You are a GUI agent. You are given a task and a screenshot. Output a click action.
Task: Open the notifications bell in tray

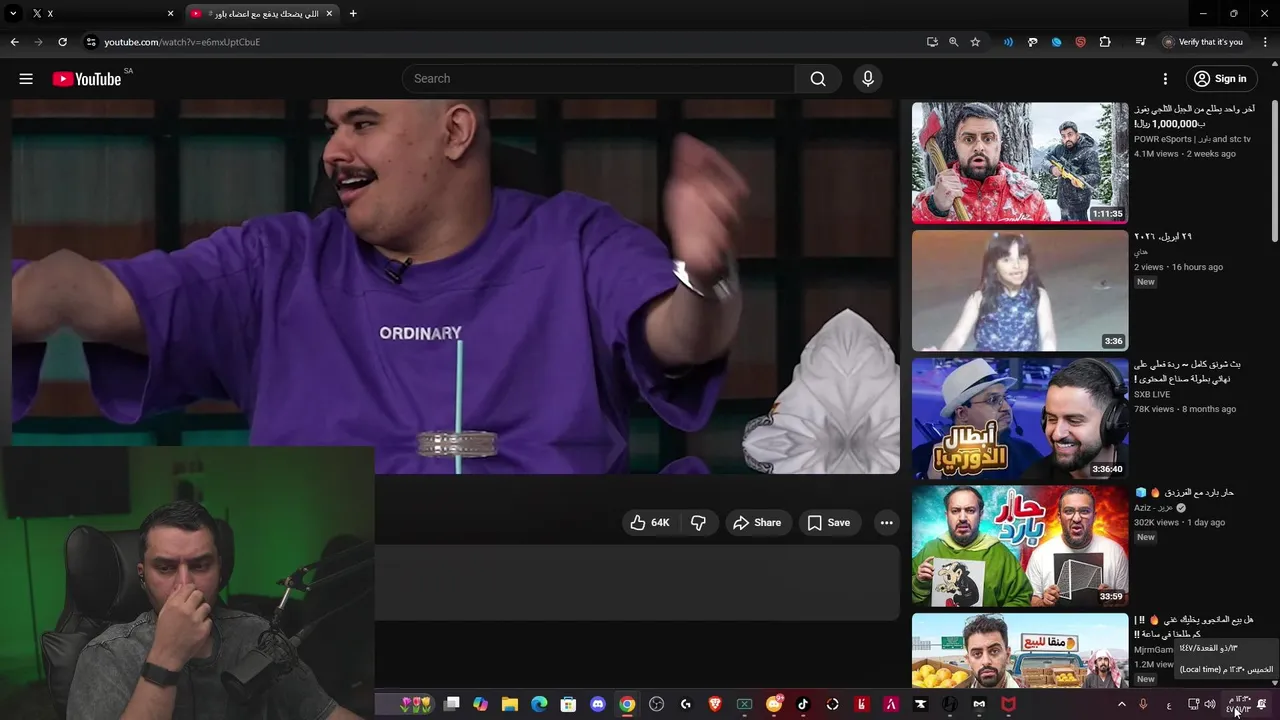pos(1262,704)
